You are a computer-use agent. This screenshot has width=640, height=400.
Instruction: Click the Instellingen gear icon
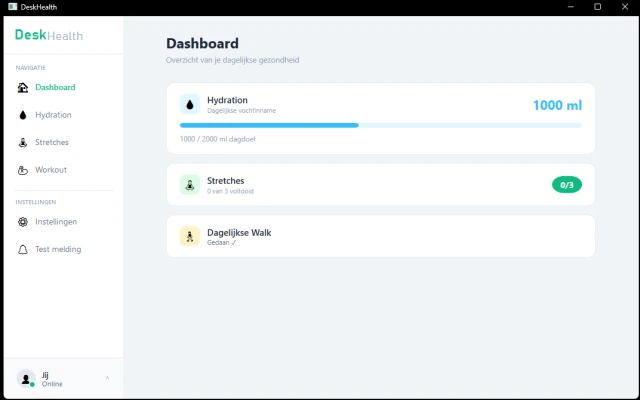pos(23,222)
